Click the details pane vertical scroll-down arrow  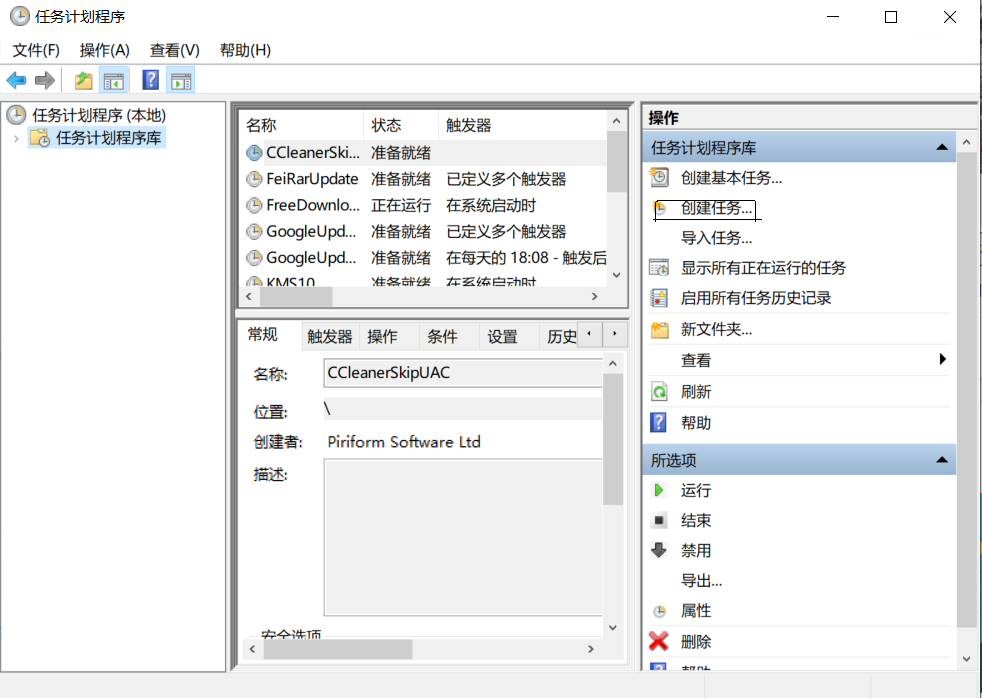click(x=613, y=627)
